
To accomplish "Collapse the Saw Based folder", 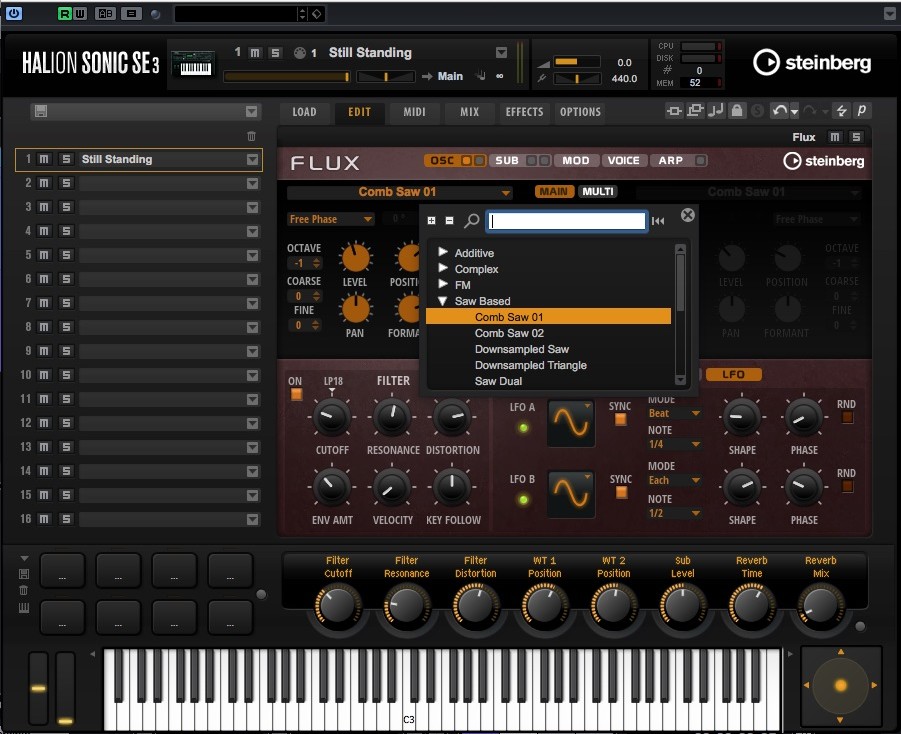I will 443,301.
